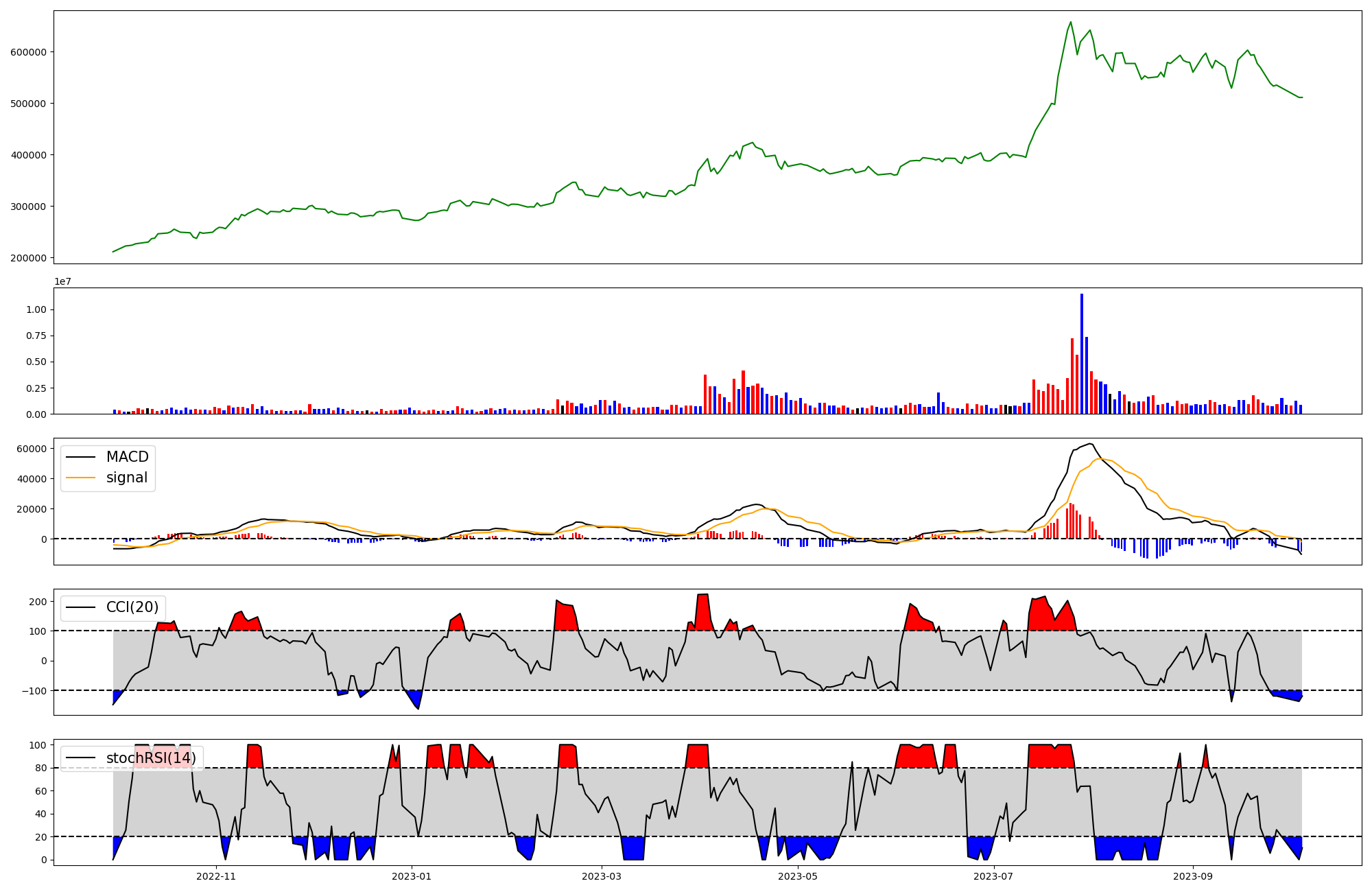Image resolution: width=1372 pixels, height=892 pixels.
Task: Click the 2022-11 x-axis date label
Action: click(x=215, y=876)
